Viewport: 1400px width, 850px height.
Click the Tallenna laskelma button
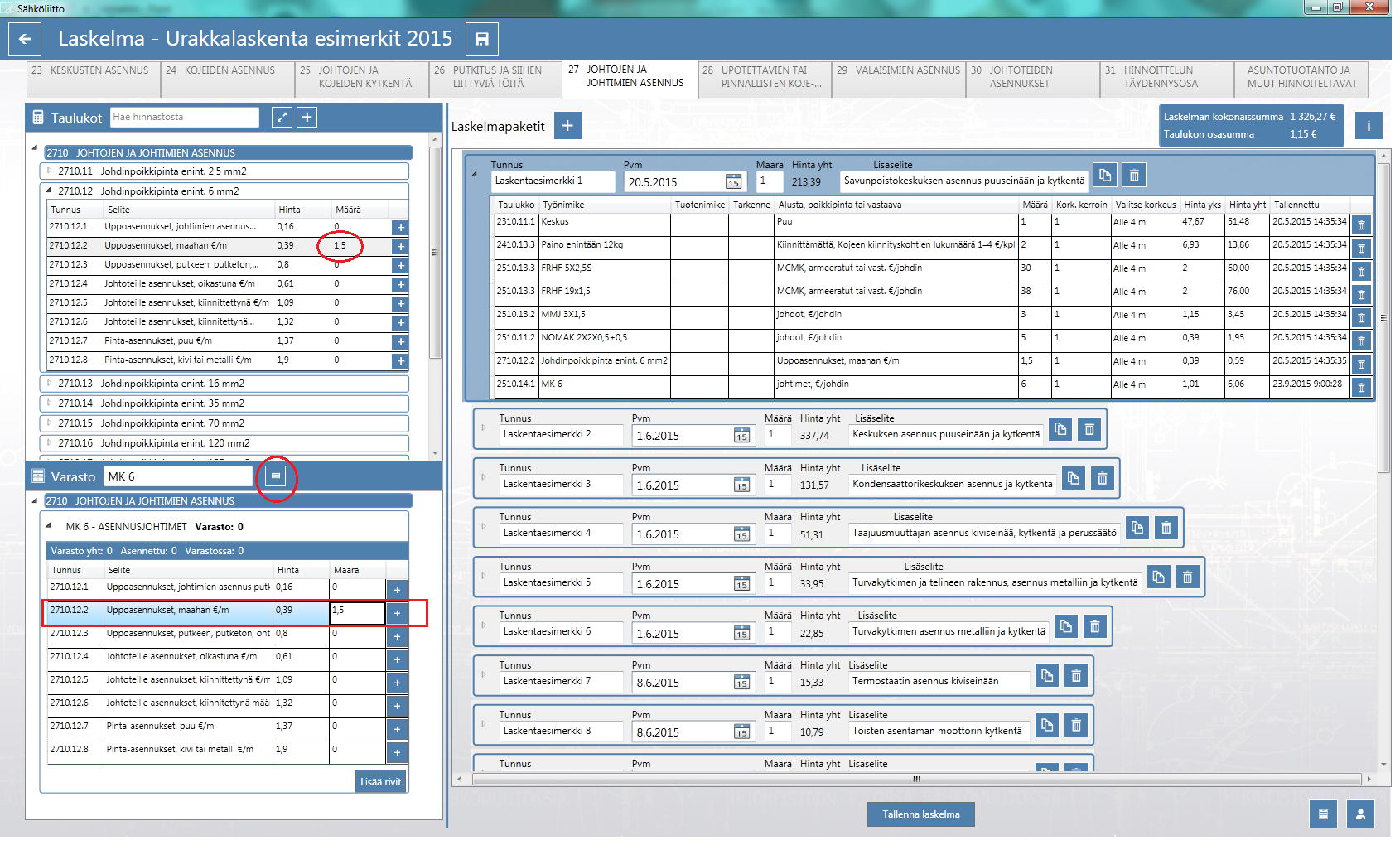coord(920,814)
